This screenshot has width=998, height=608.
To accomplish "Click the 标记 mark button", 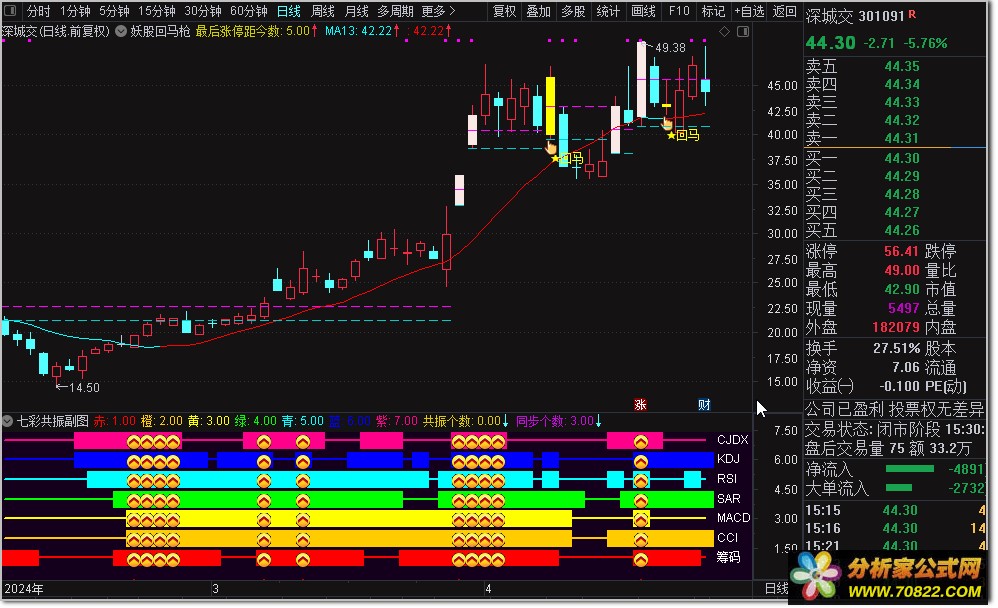I will click(x=713, y=11).
